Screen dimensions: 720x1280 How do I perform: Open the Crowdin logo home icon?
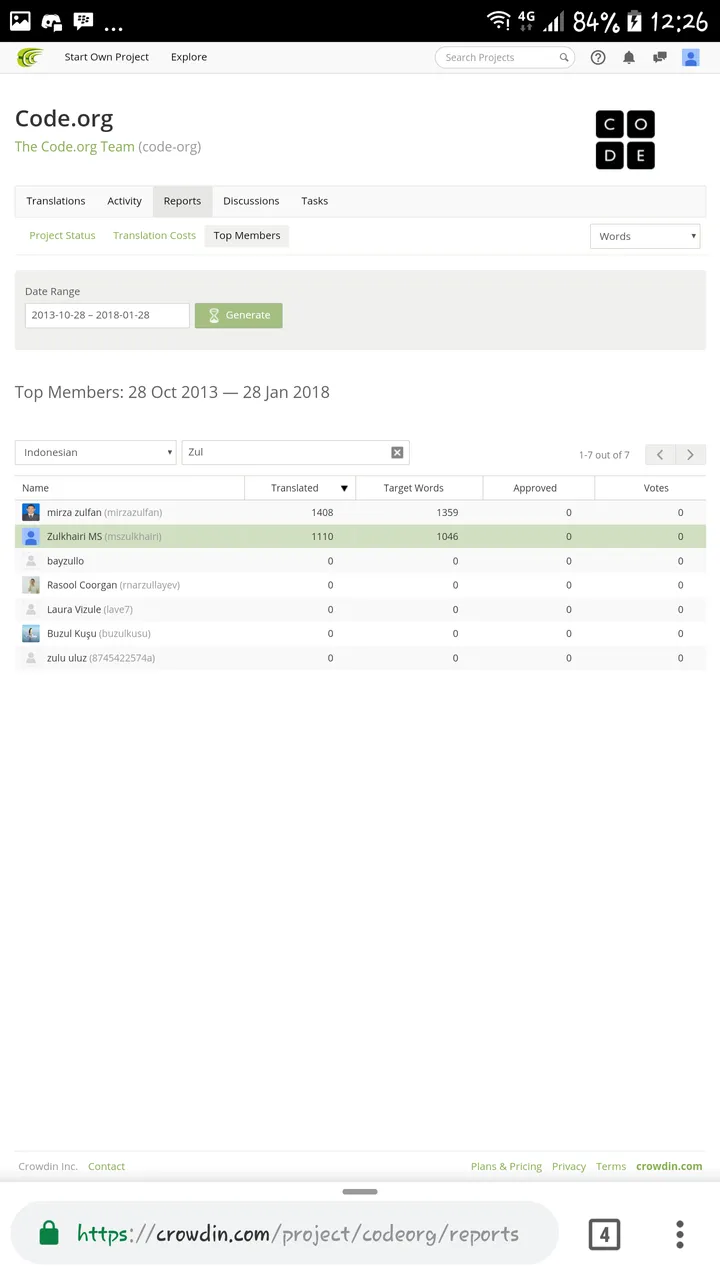click(30, 57)
